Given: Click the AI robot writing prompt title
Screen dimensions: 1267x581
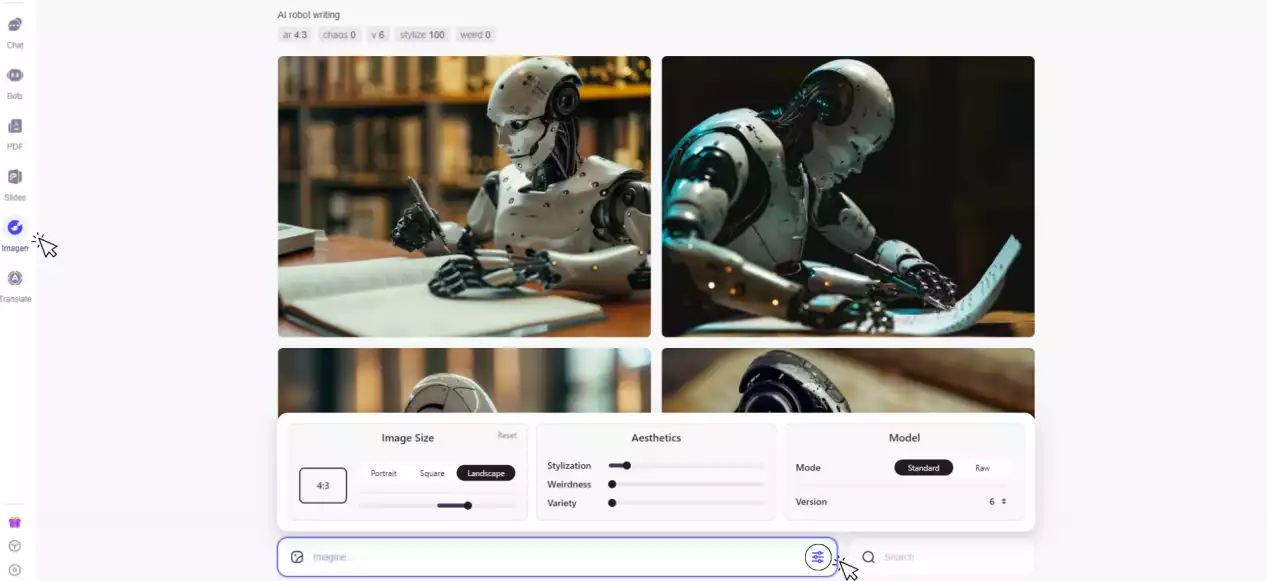Looking at the screenshot, I should pyautogui.click(x=308, y=14).
